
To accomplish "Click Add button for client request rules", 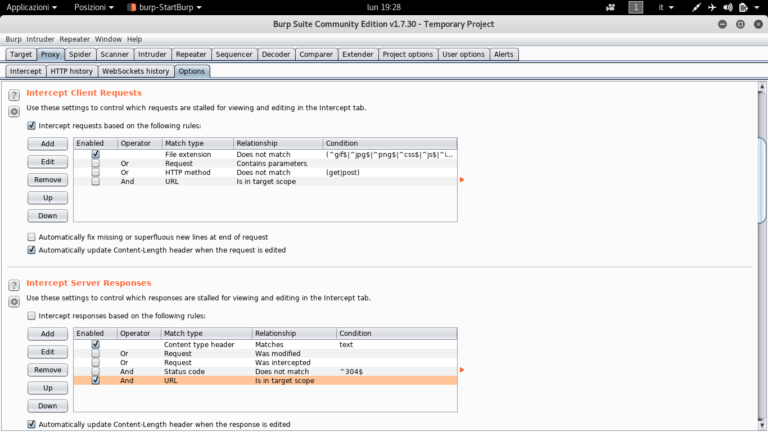I will (47, 144).
